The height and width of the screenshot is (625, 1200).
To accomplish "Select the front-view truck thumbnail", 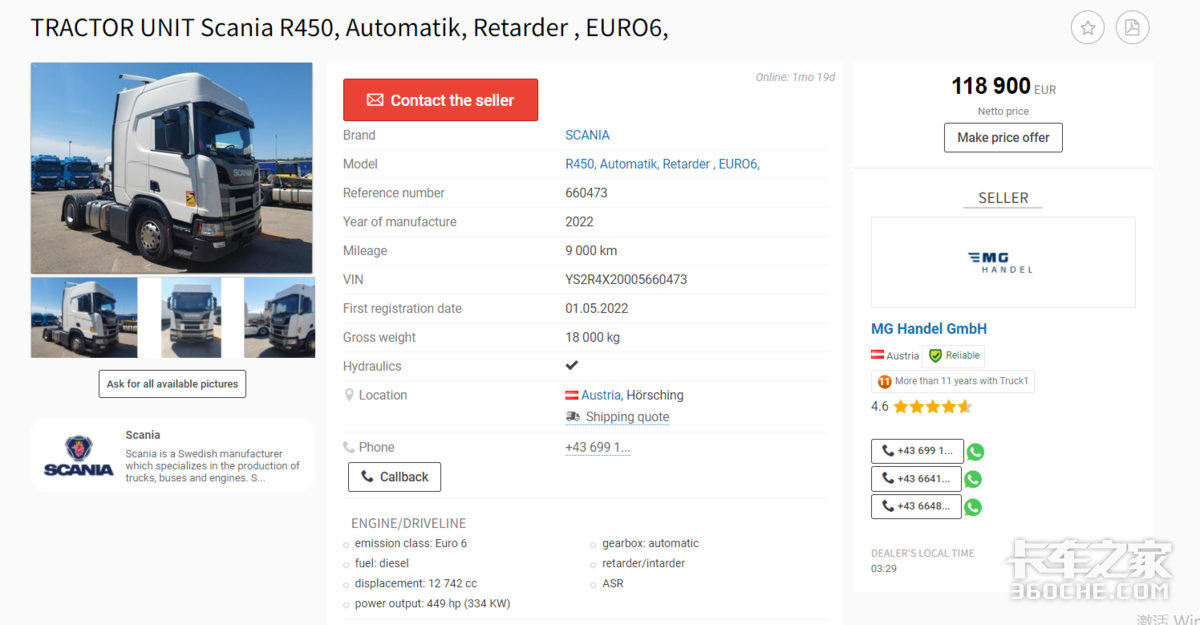I will coord(191,318).
